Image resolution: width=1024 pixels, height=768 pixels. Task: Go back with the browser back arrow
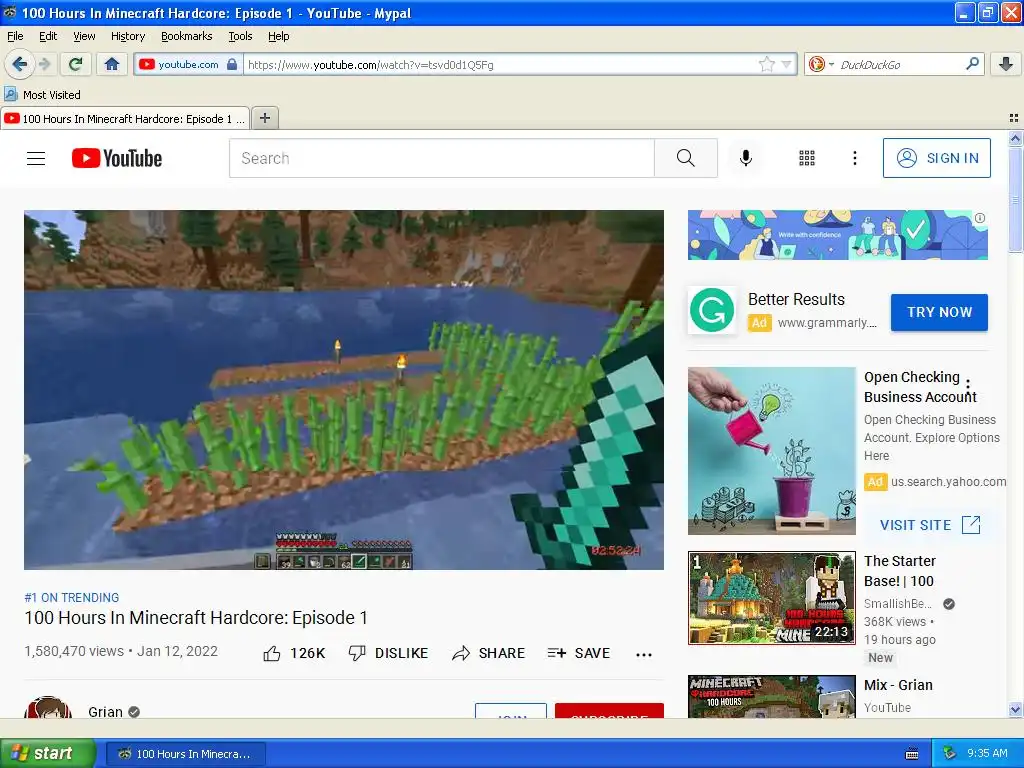point(20,64)
